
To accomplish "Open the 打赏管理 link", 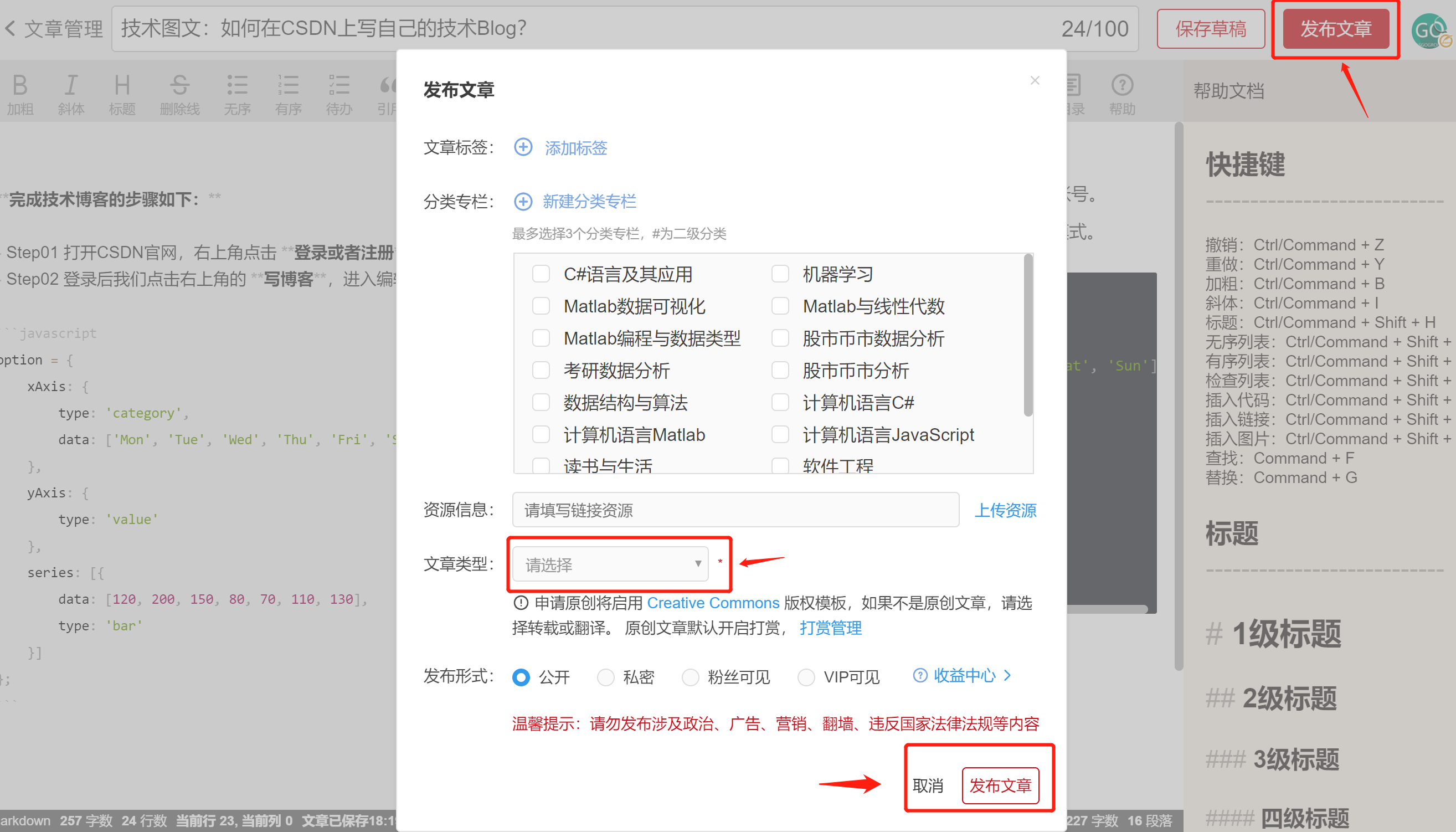I will [830, 628].
